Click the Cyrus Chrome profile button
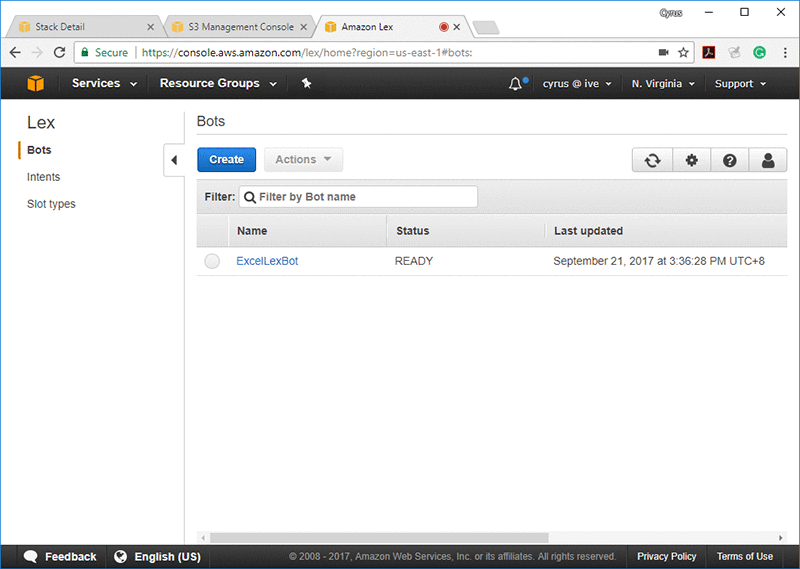This screenshot has height=569, width=800. [670, 13]
